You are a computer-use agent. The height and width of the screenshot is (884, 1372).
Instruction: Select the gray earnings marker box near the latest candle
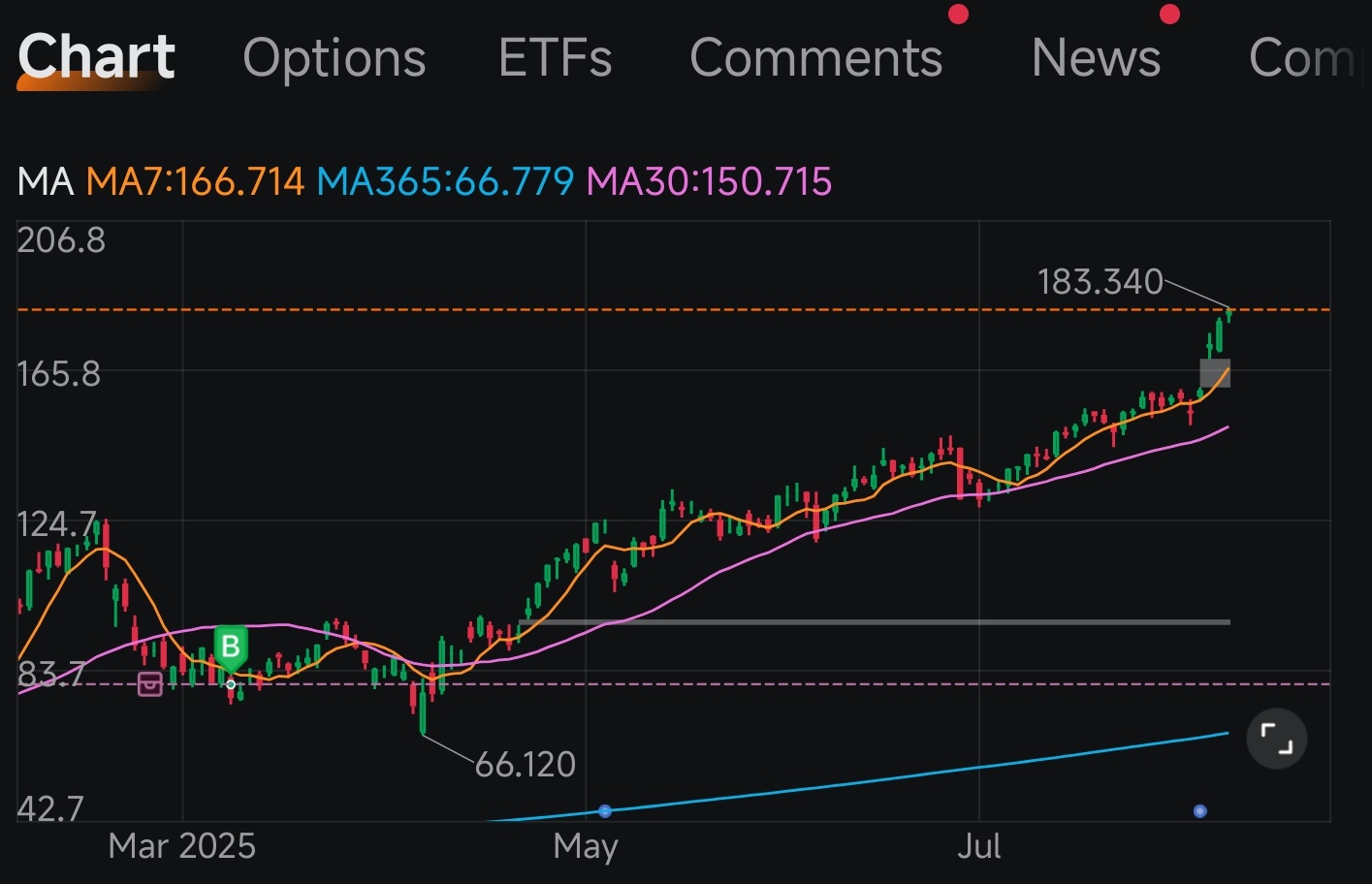pyautogui.click(x=1215, y=372)
